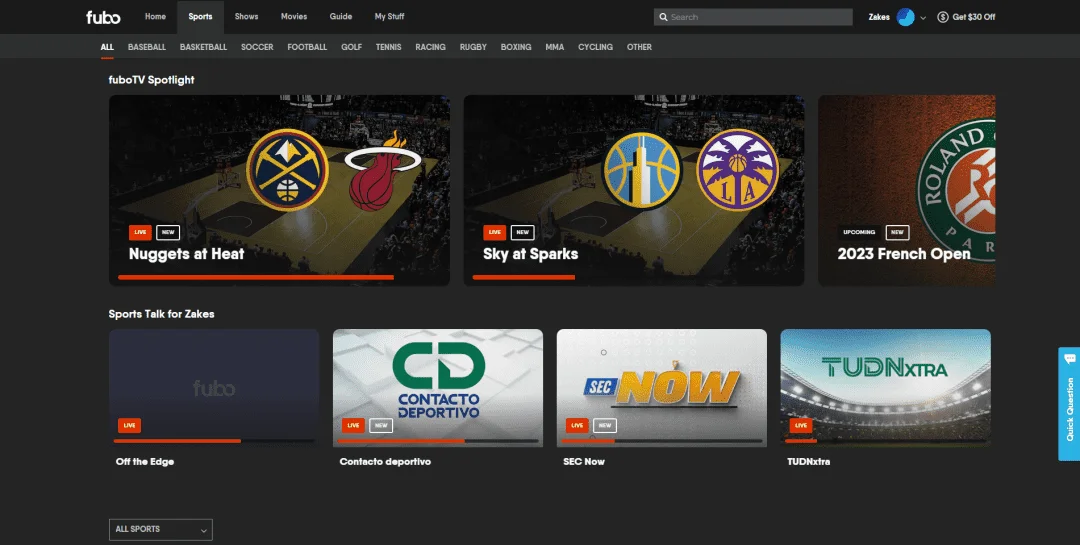
Task: Click the Nuggets at Heat title
Action: pyautogui.click(x=187, y=254)
